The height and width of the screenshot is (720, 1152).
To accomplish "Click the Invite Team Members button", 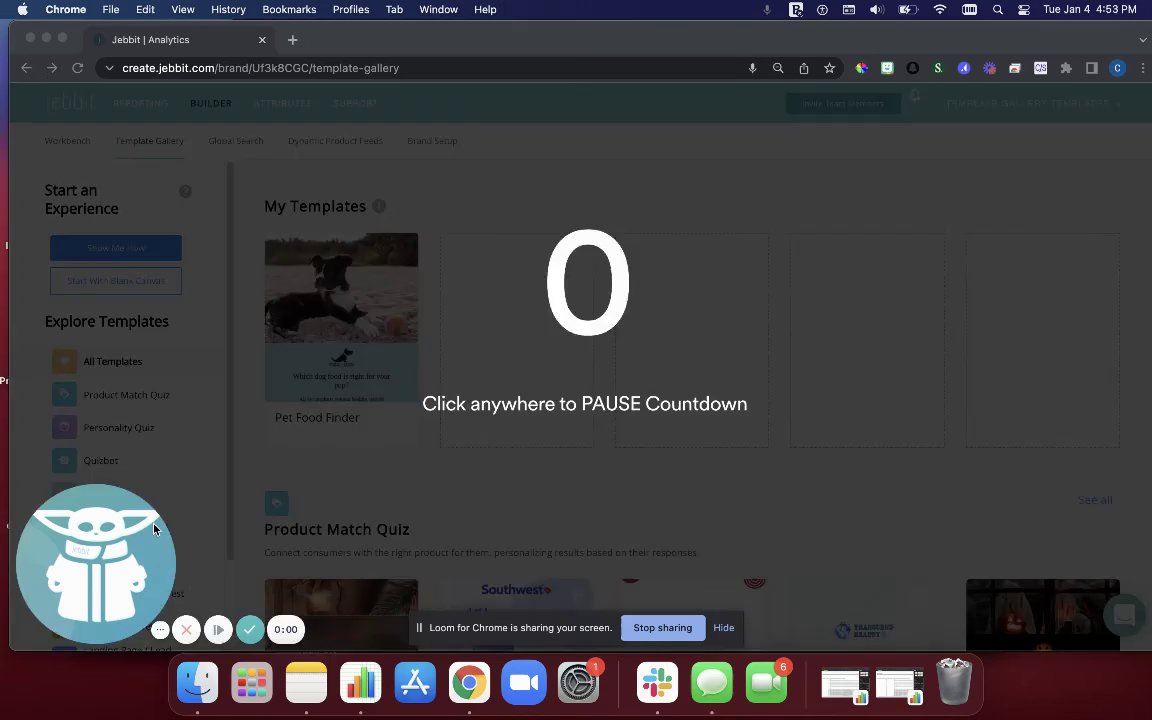I will (x=843, y=104).
